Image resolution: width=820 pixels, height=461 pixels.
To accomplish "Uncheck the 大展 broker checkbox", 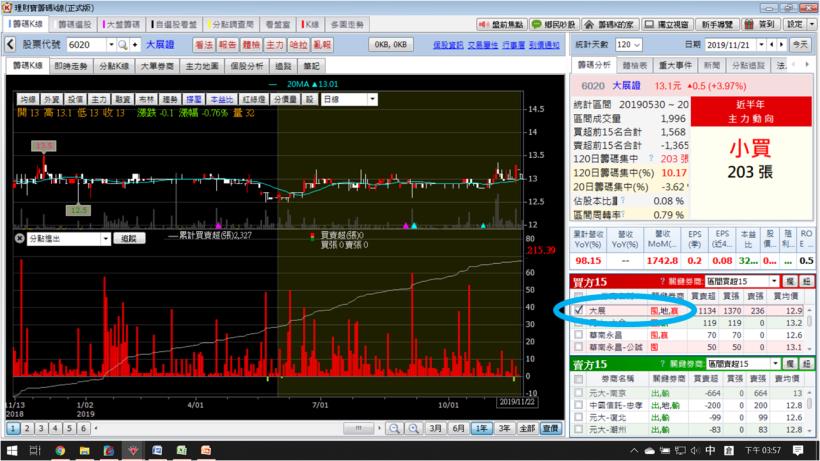I will 579,310.
